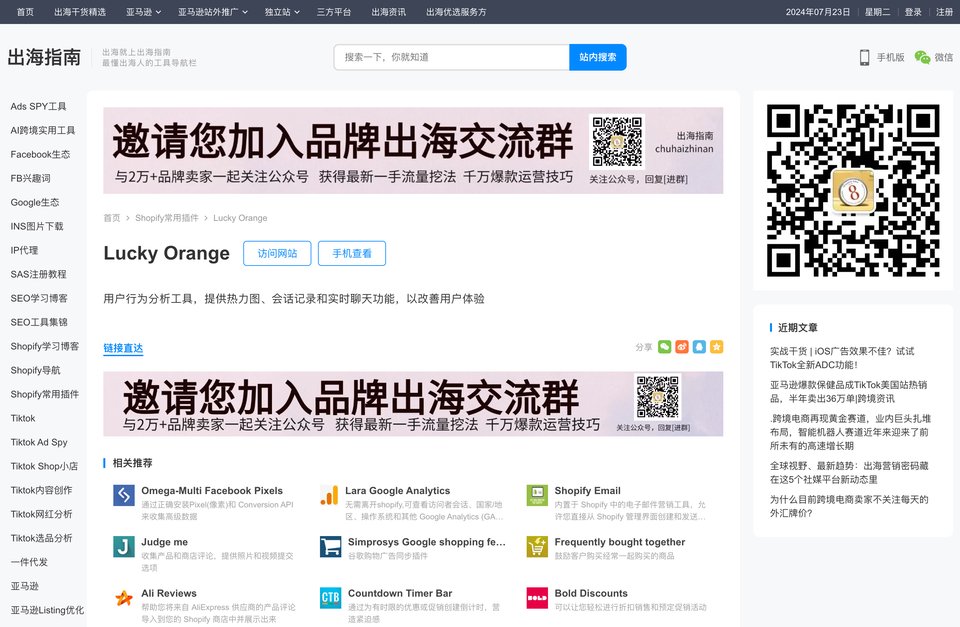Click the large sidebar QR code

[853, 190]
